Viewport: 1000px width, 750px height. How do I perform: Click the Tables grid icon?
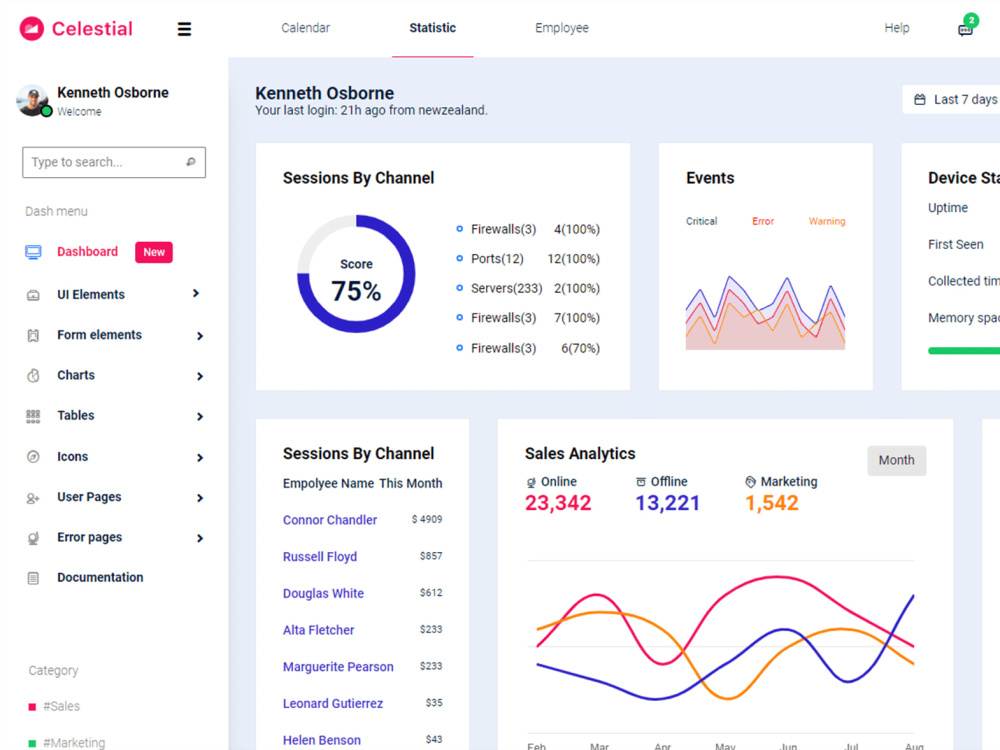33,416
